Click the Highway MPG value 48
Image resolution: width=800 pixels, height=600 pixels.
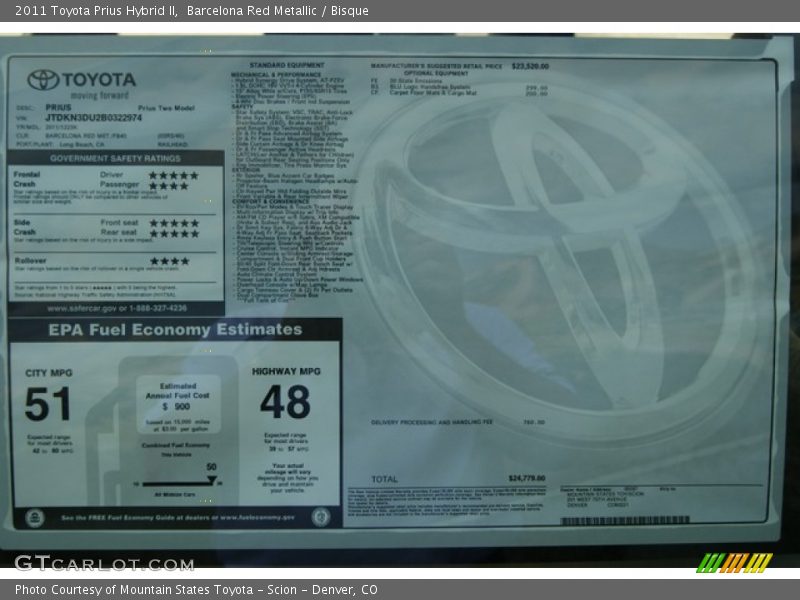point(285,402)
